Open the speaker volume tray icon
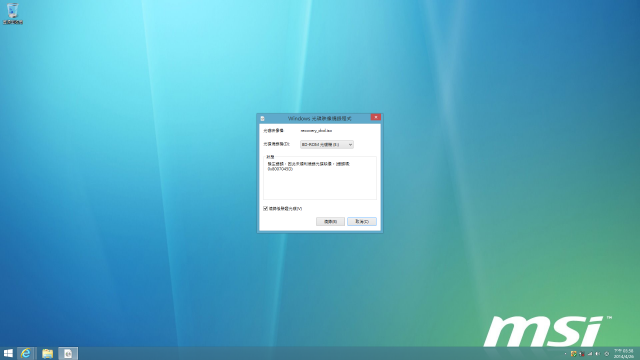This screenshot has height=360, width=640. coord(598,353)
